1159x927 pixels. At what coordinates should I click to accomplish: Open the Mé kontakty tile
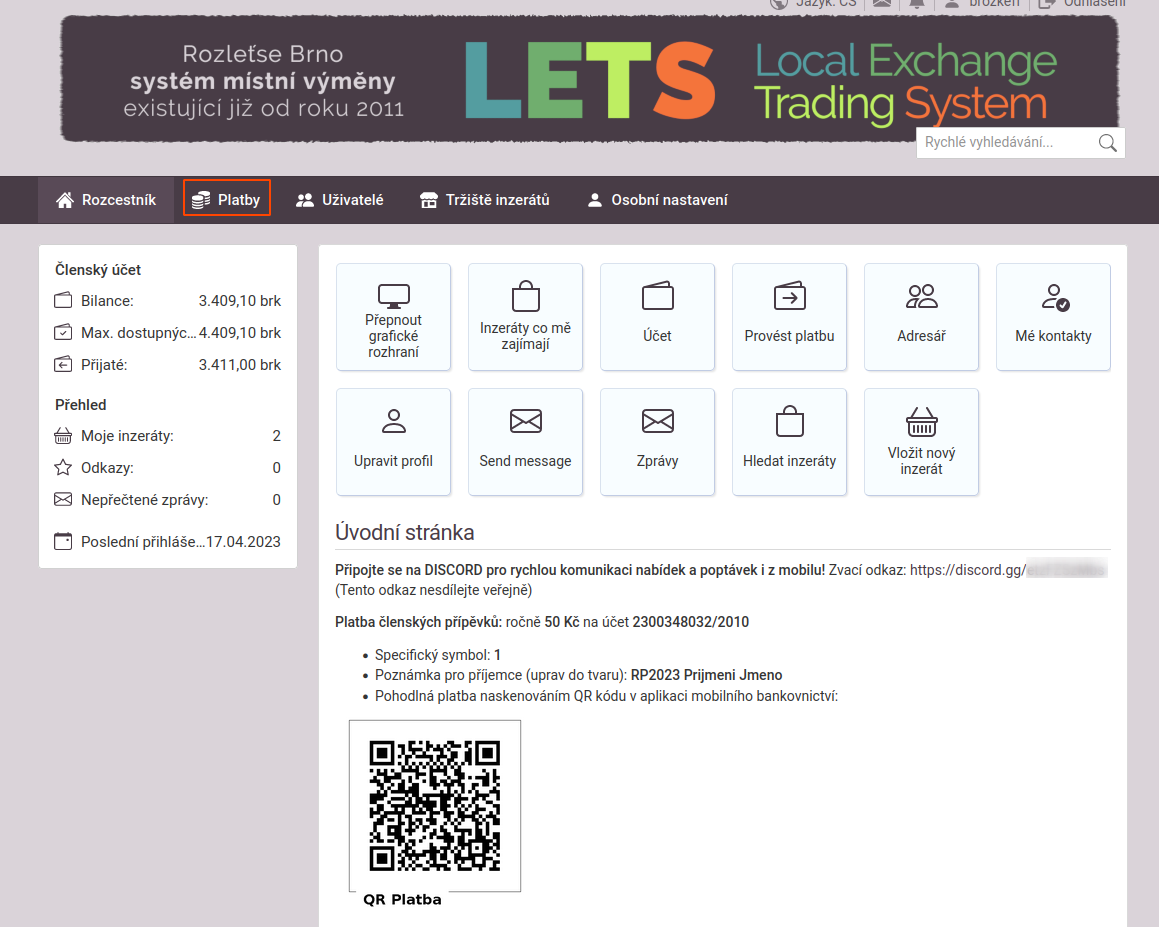point(1053,317)
